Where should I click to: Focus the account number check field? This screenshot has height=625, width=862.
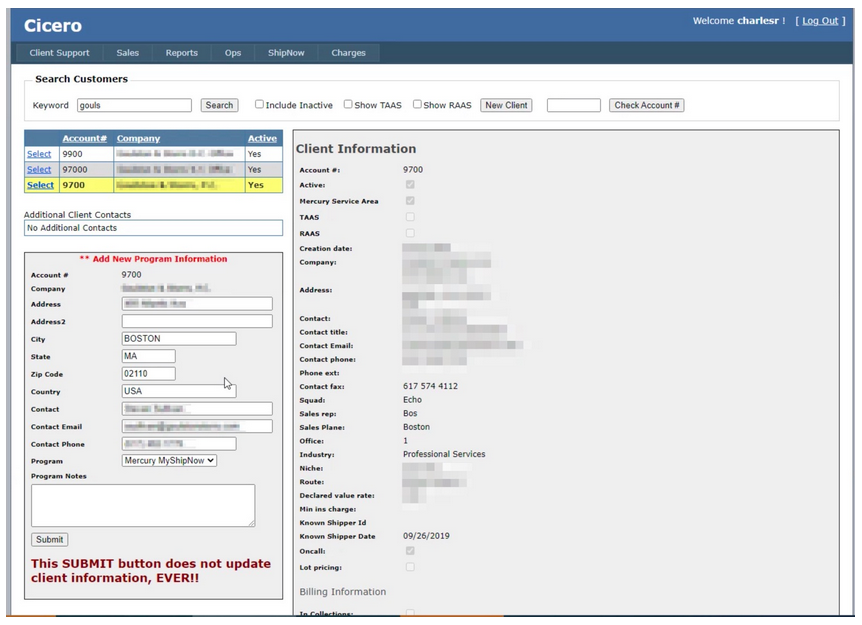573,105
